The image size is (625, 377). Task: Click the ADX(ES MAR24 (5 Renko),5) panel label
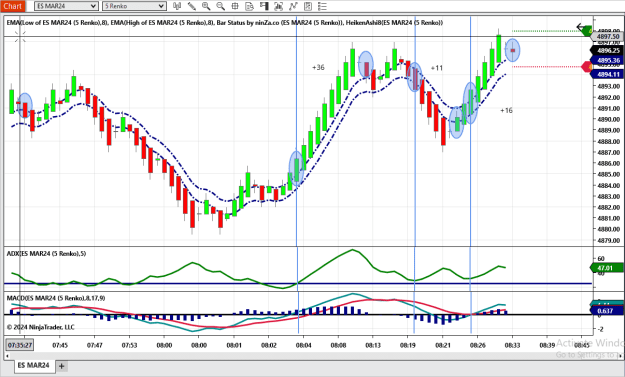pyautogui.click(x=46, y=254)
